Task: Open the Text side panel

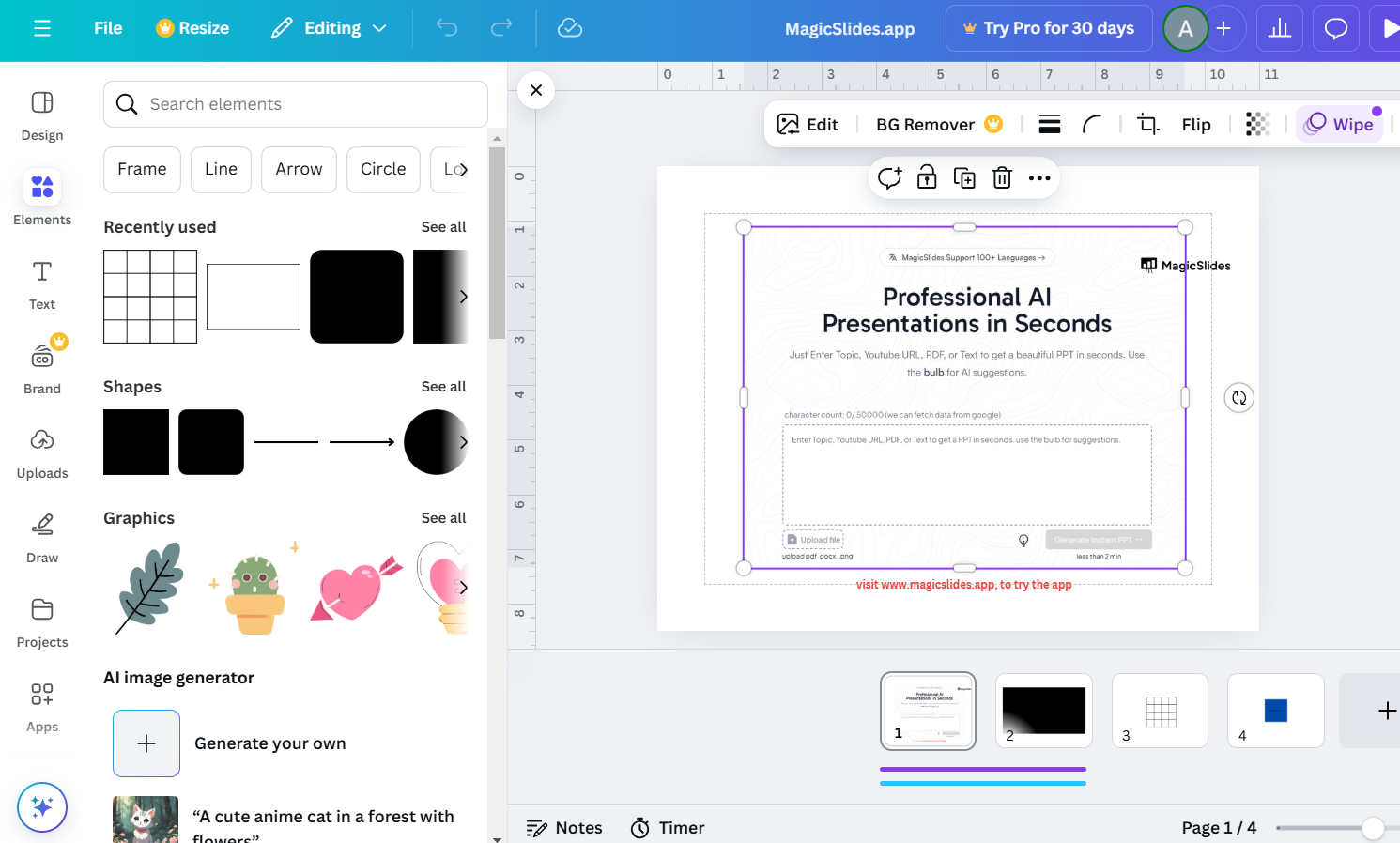Action: point(42,284)
